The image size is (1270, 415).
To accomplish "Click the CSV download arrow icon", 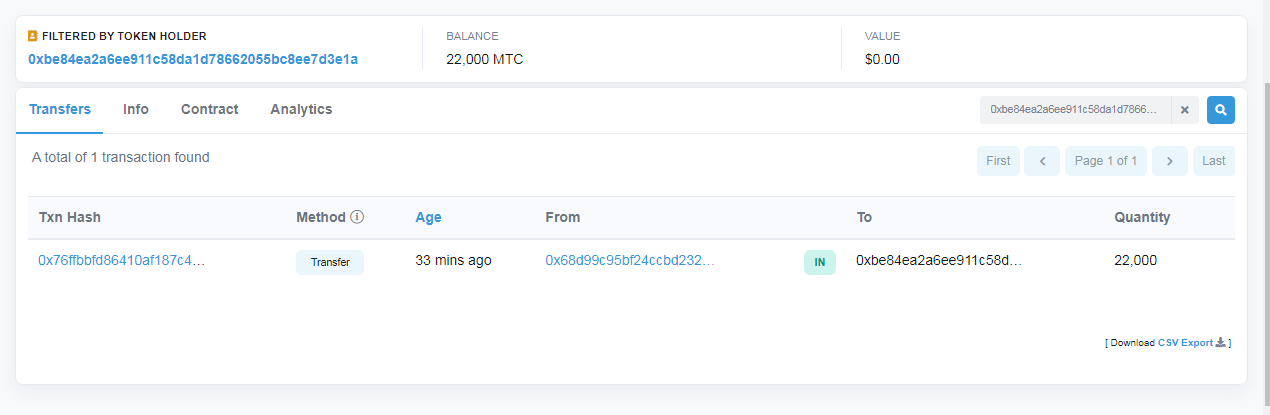I will click(1221, 343).
